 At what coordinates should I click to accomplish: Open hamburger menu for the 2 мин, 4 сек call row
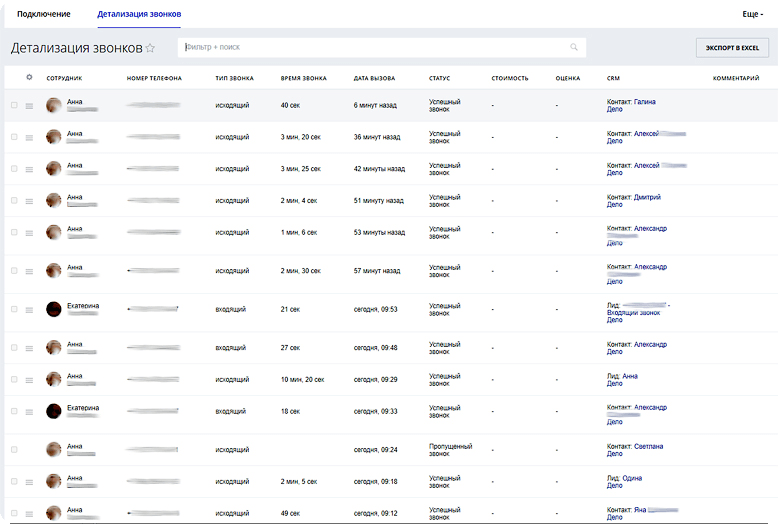(x=29, y=201)
